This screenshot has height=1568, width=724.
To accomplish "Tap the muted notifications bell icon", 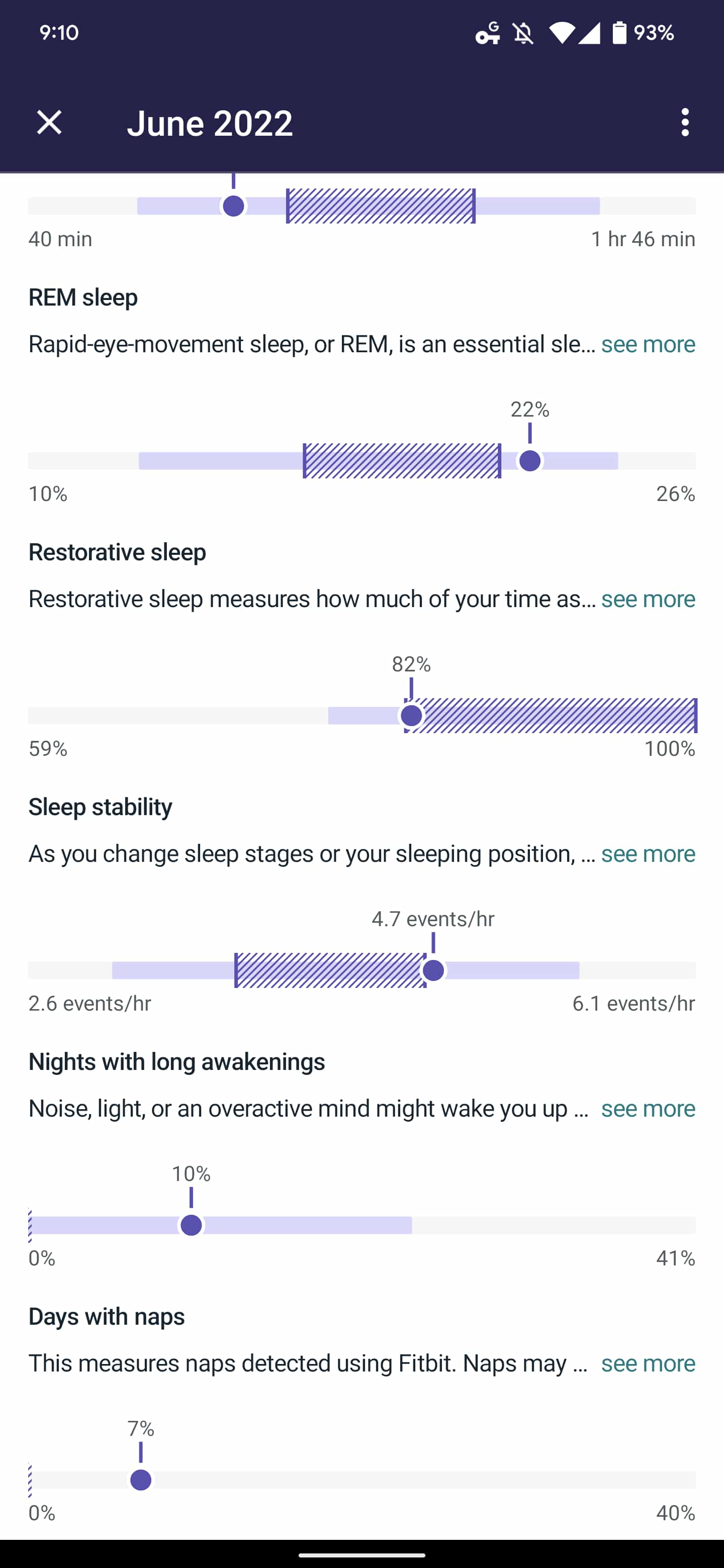I will click(x=523, y=34).
